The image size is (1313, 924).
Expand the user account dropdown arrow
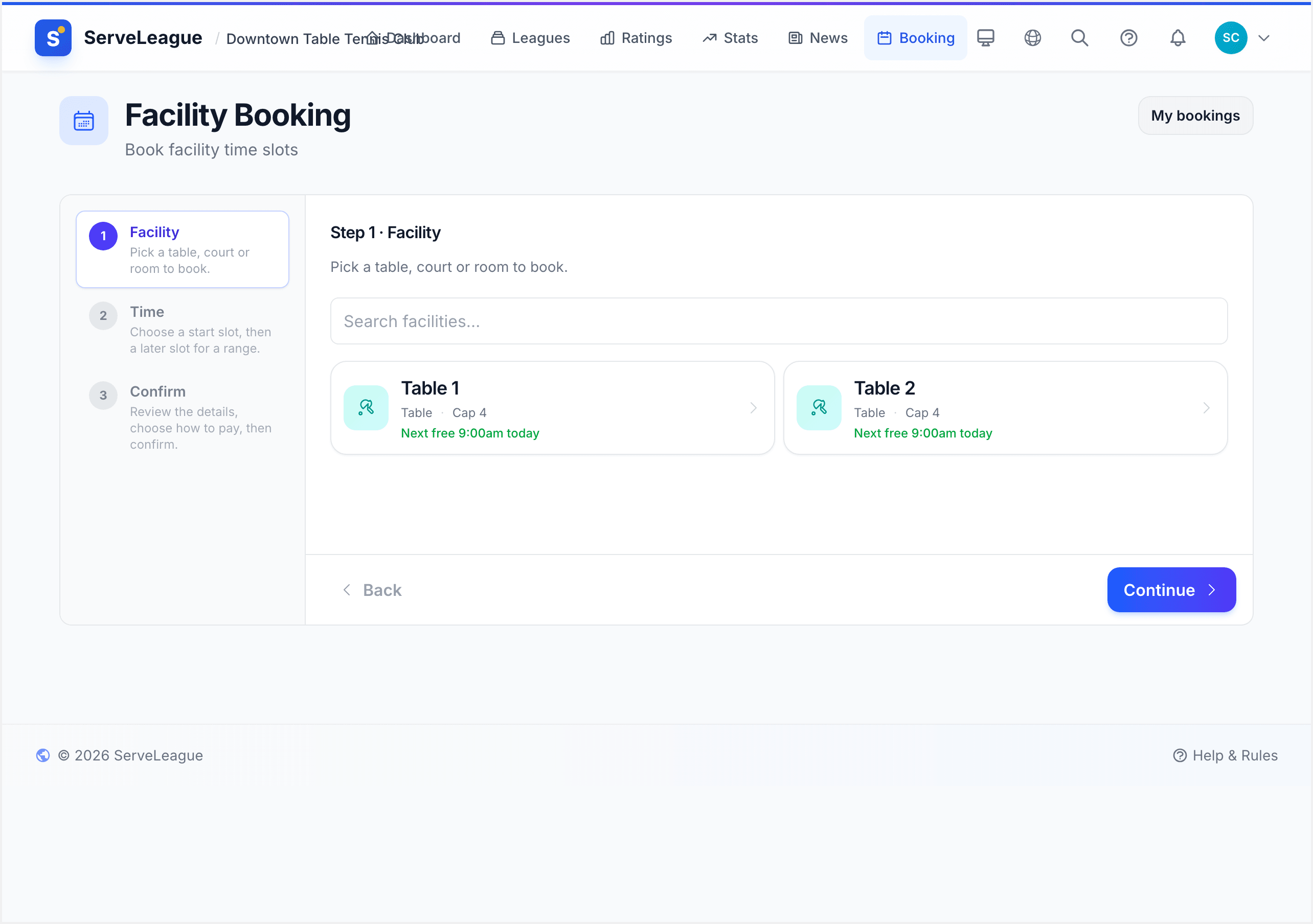[1264, 38]
